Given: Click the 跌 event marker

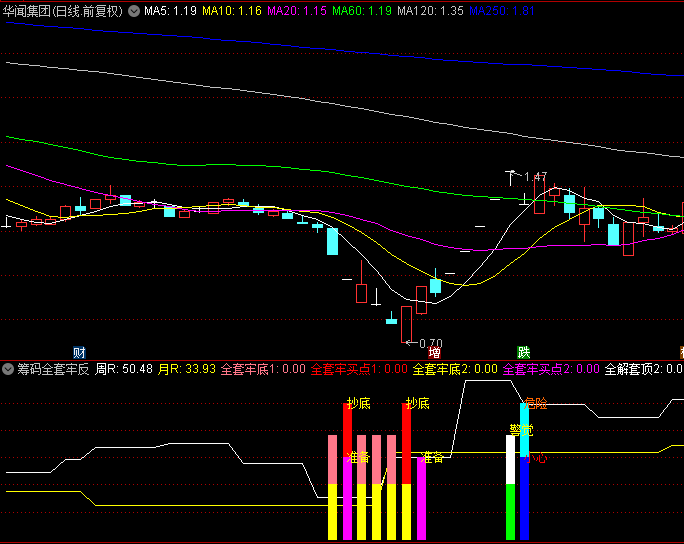Looking at the screenshot, I should (x=523, y=352).
